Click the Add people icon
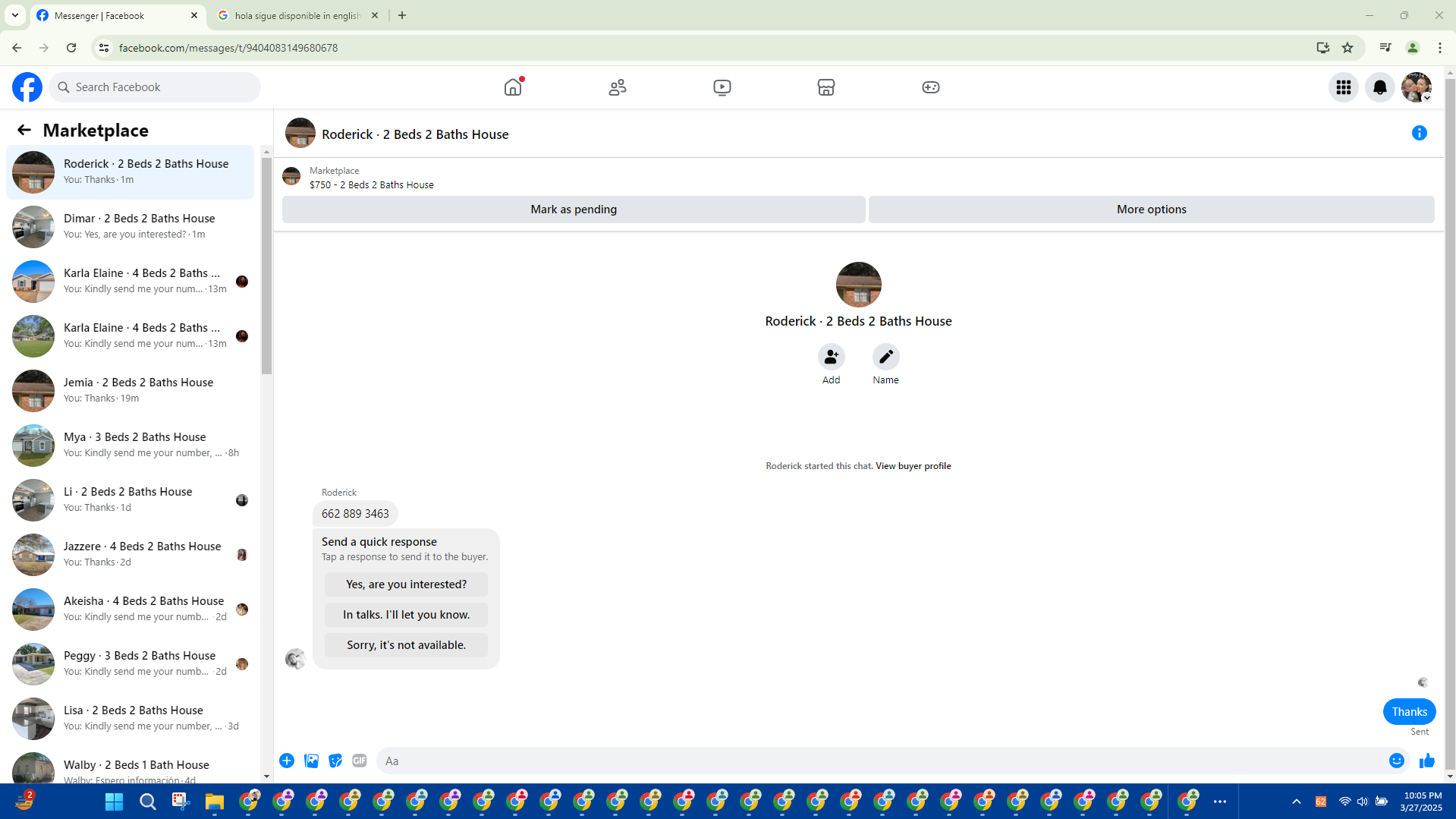1456x819 pixels. click(x=832, y=357)
